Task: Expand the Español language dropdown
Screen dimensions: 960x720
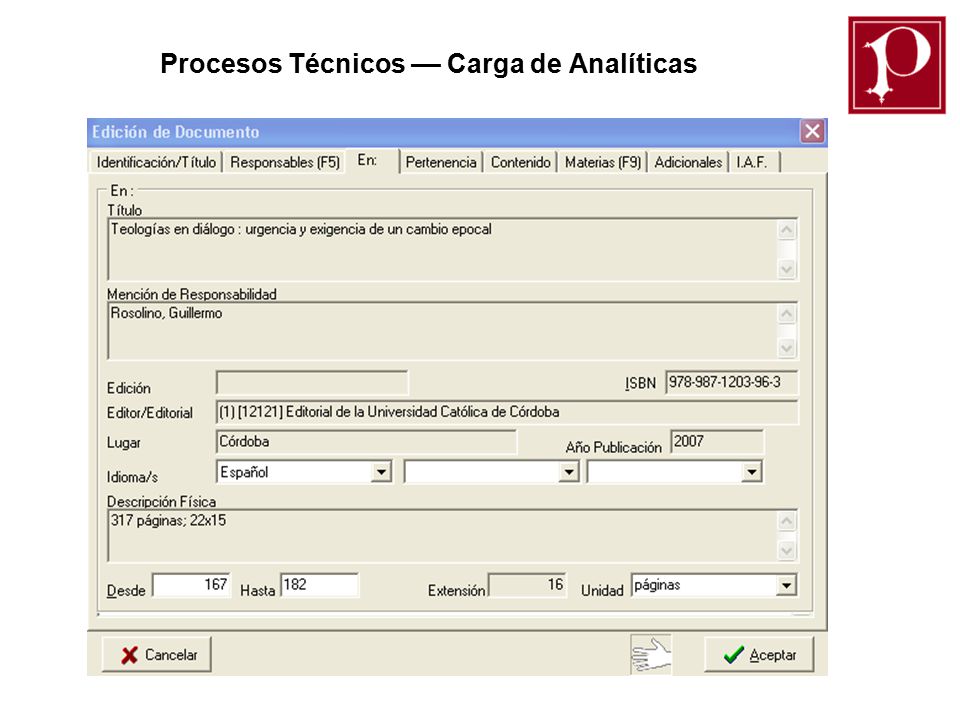Action: coord(381,472)
